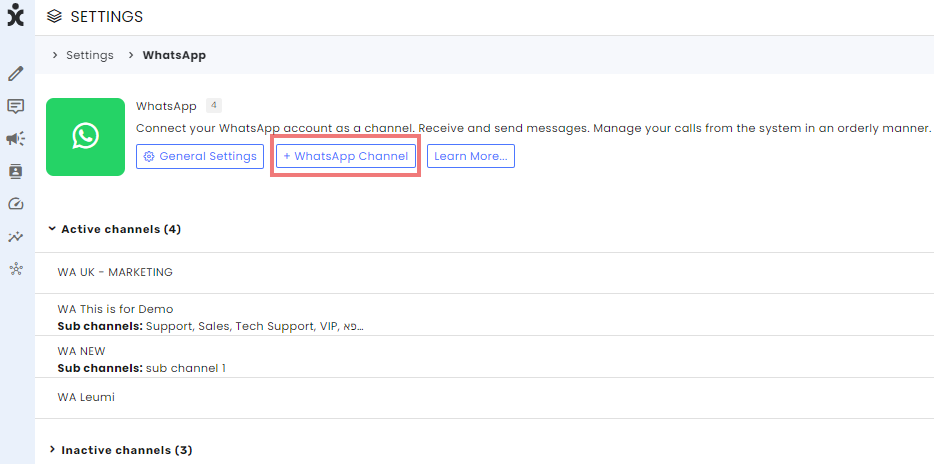The image size is (934, 464).
Task: Click the WhatsApp breadcrumb item
Action: (x=174, y=55)
